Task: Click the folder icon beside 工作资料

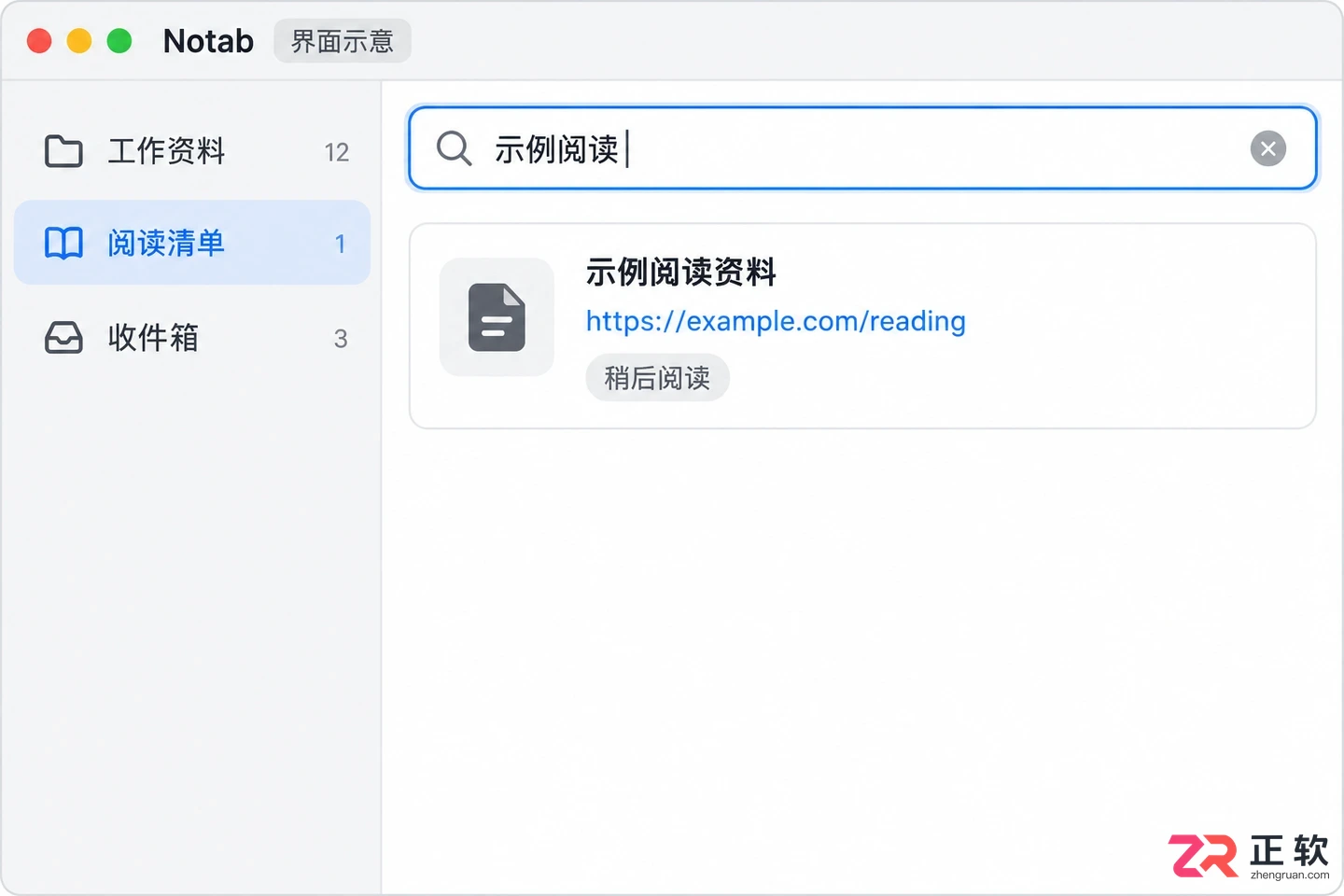Action: click(63, 151)
